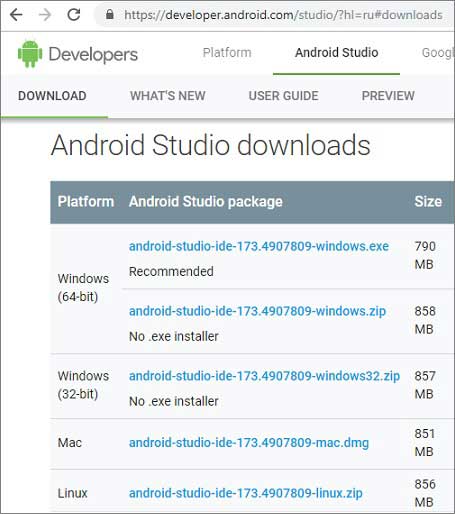Image resolution: width=455 pixels, height=514 pixels.
Task: Download the linux.zip package
Action: [246, 493]
